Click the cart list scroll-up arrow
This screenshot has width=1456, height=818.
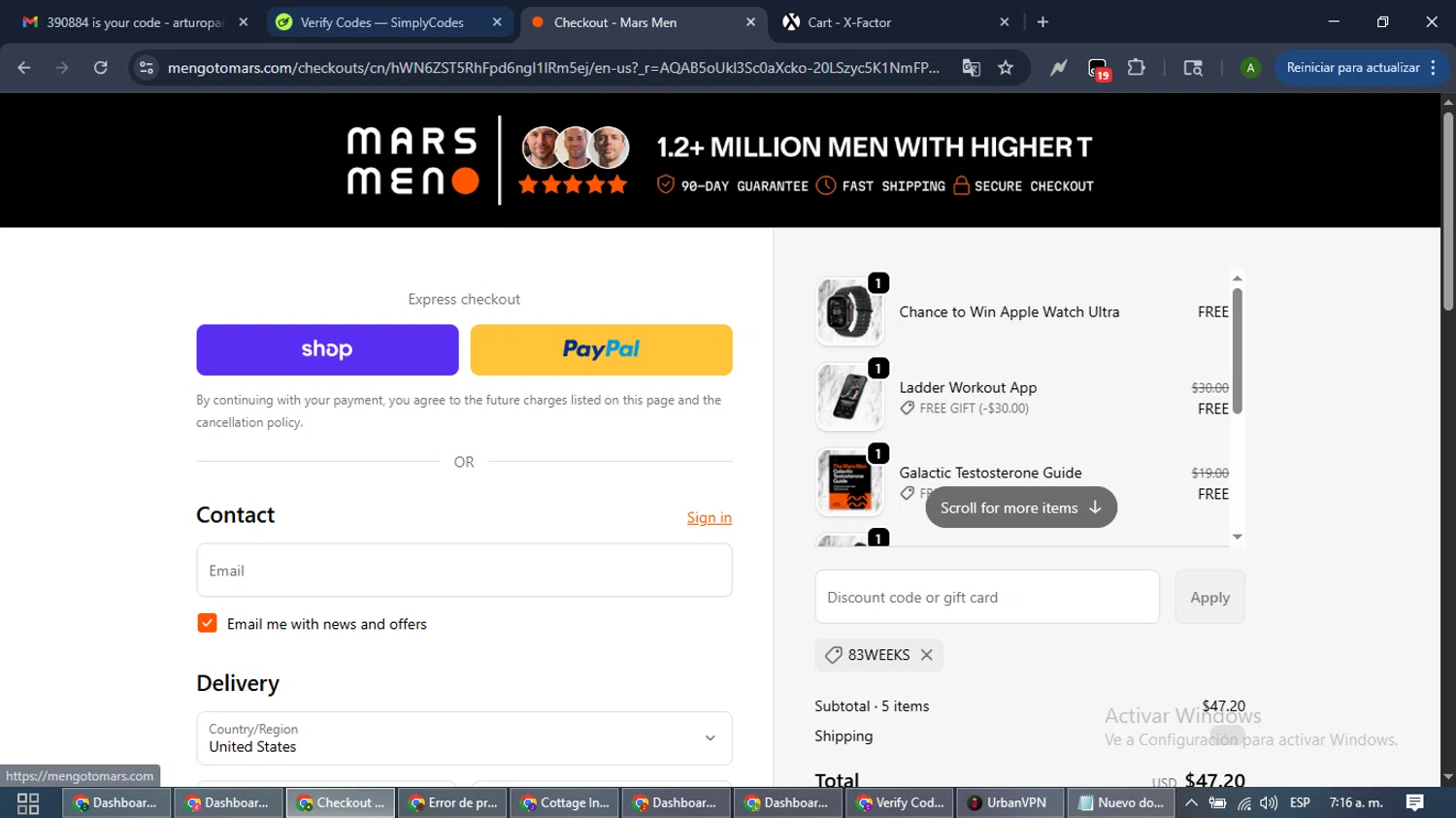(x=1238, y=278)
